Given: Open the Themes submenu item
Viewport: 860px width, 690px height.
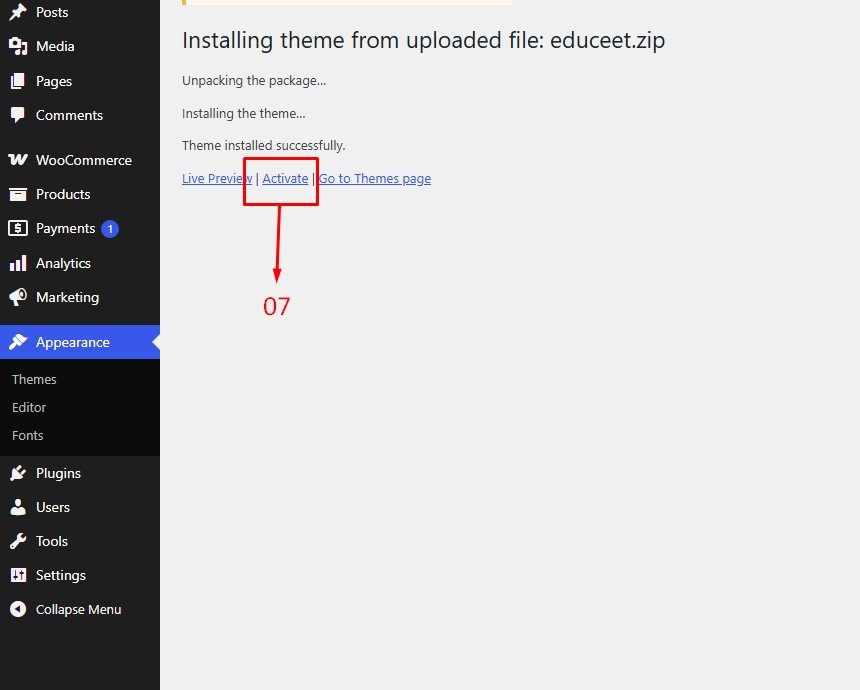Looking at the screenshot, I should 34,380.
